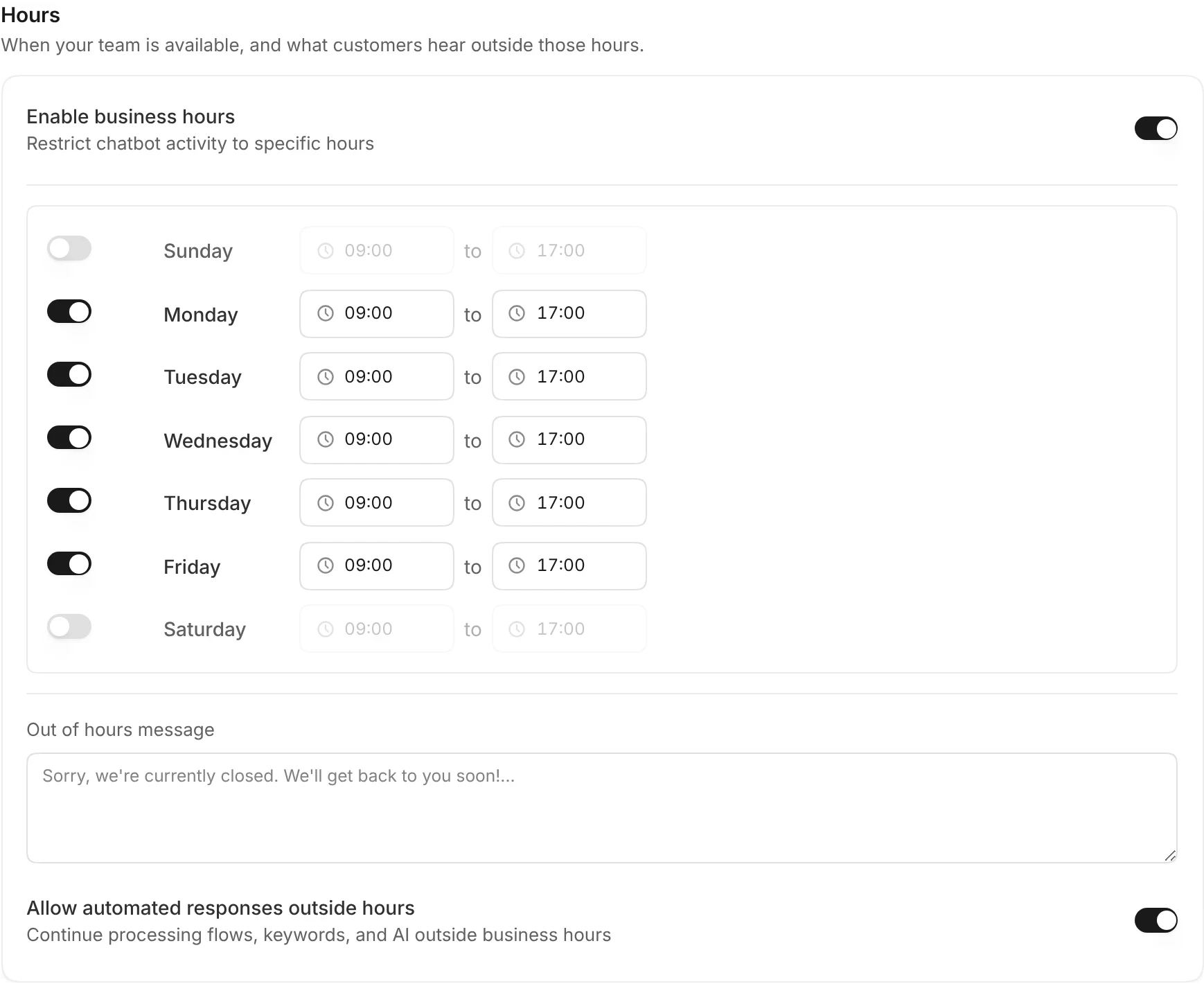This screenshot has height=984, width=1204.
Task: Disable the Monday toggle
Action: pyautogui.click(x=69, y=311)
